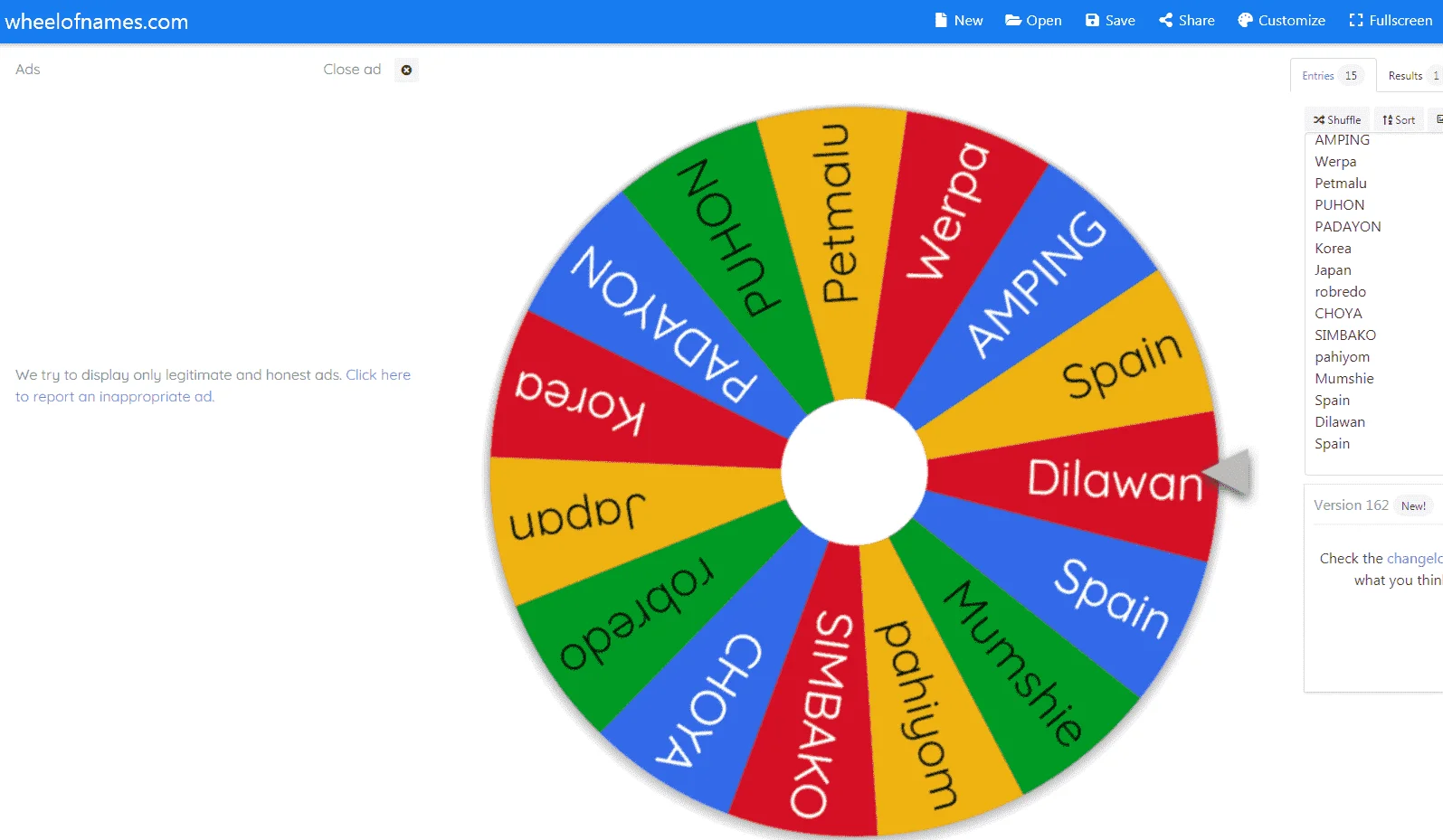The width and height of the screenshot is (1443, 840).
Task: Click 'pahiyom' in the entries list
Action: point(1342,357)
